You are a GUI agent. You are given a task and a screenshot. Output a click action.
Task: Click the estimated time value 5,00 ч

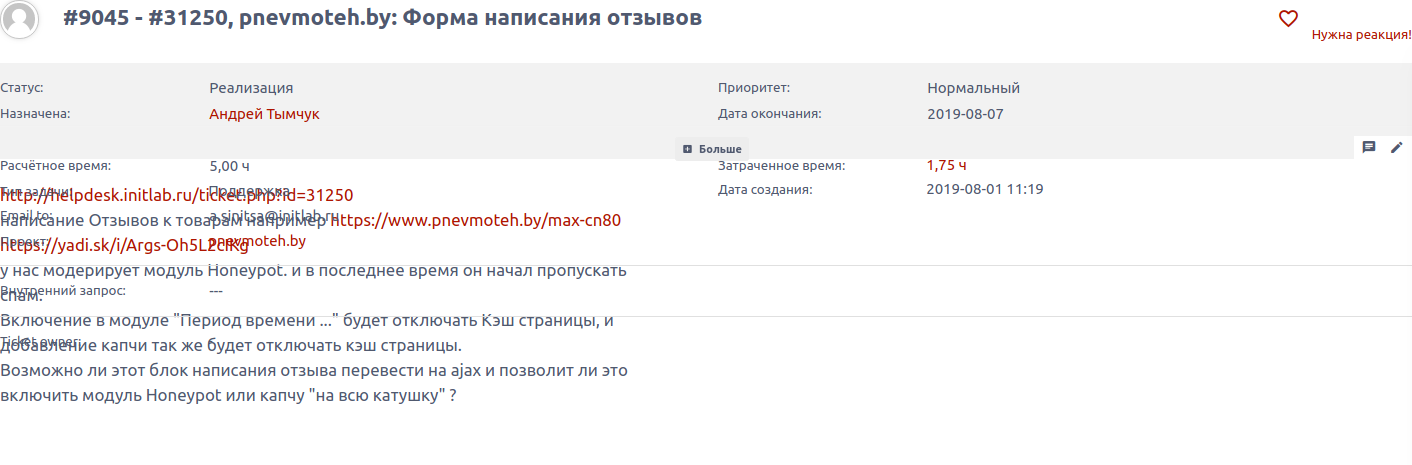point(229,166)
